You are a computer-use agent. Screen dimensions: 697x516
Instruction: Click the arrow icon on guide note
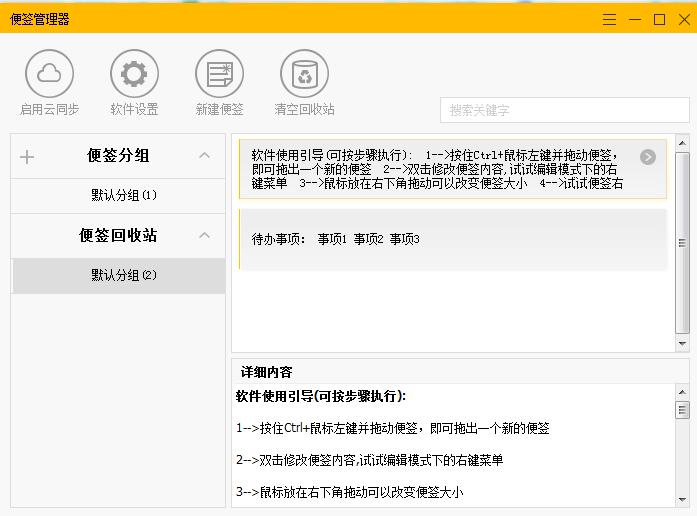pos(648,157)
